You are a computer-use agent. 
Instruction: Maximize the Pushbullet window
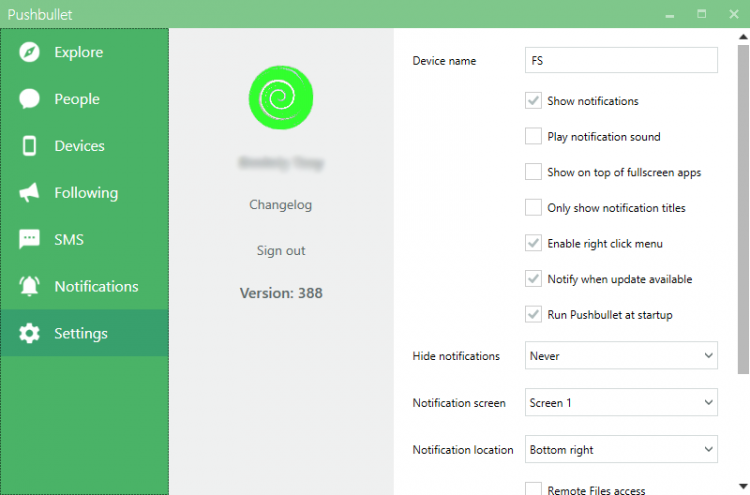(701, 14)
